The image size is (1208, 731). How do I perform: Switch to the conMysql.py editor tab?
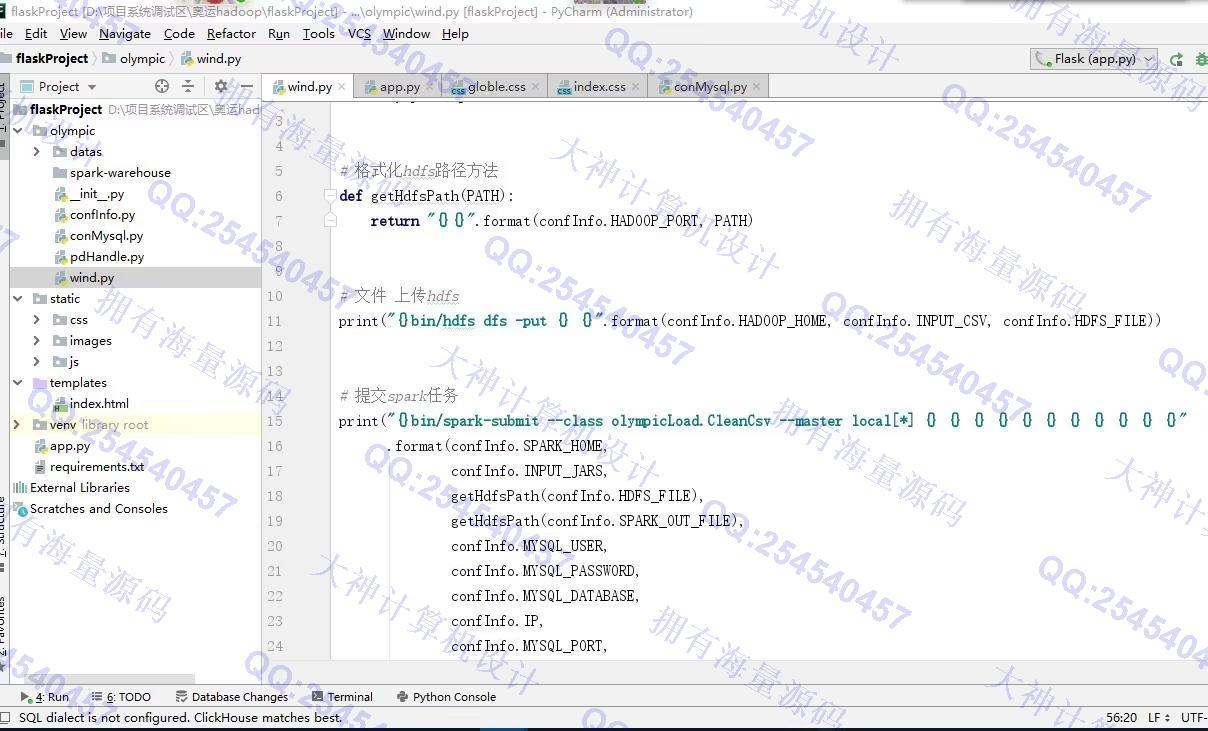pyautogui.click(x=709, y=87)
